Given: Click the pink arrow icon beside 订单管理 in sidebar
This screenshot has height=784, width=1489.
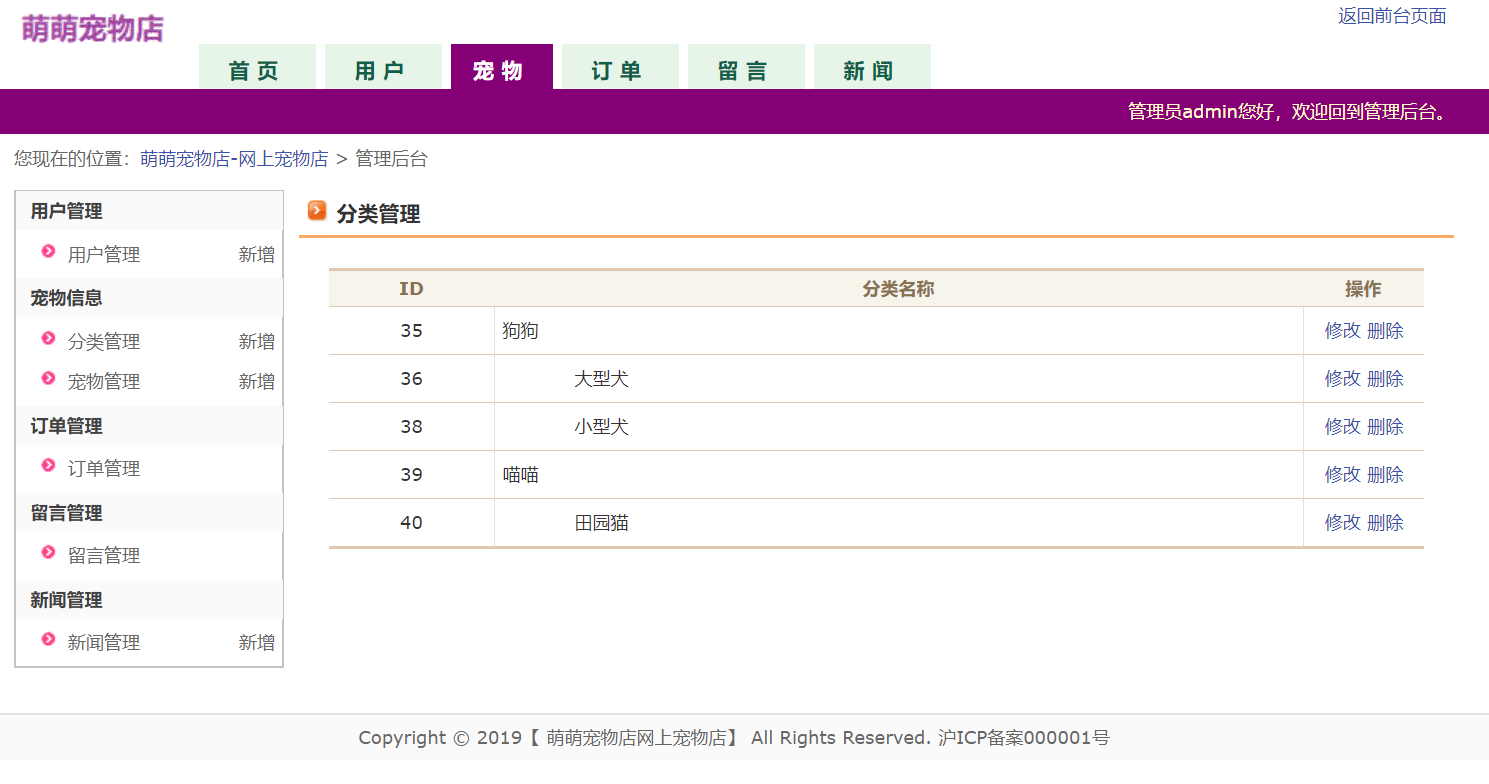Looking at the screenshot, I should [x=48, y=467].
